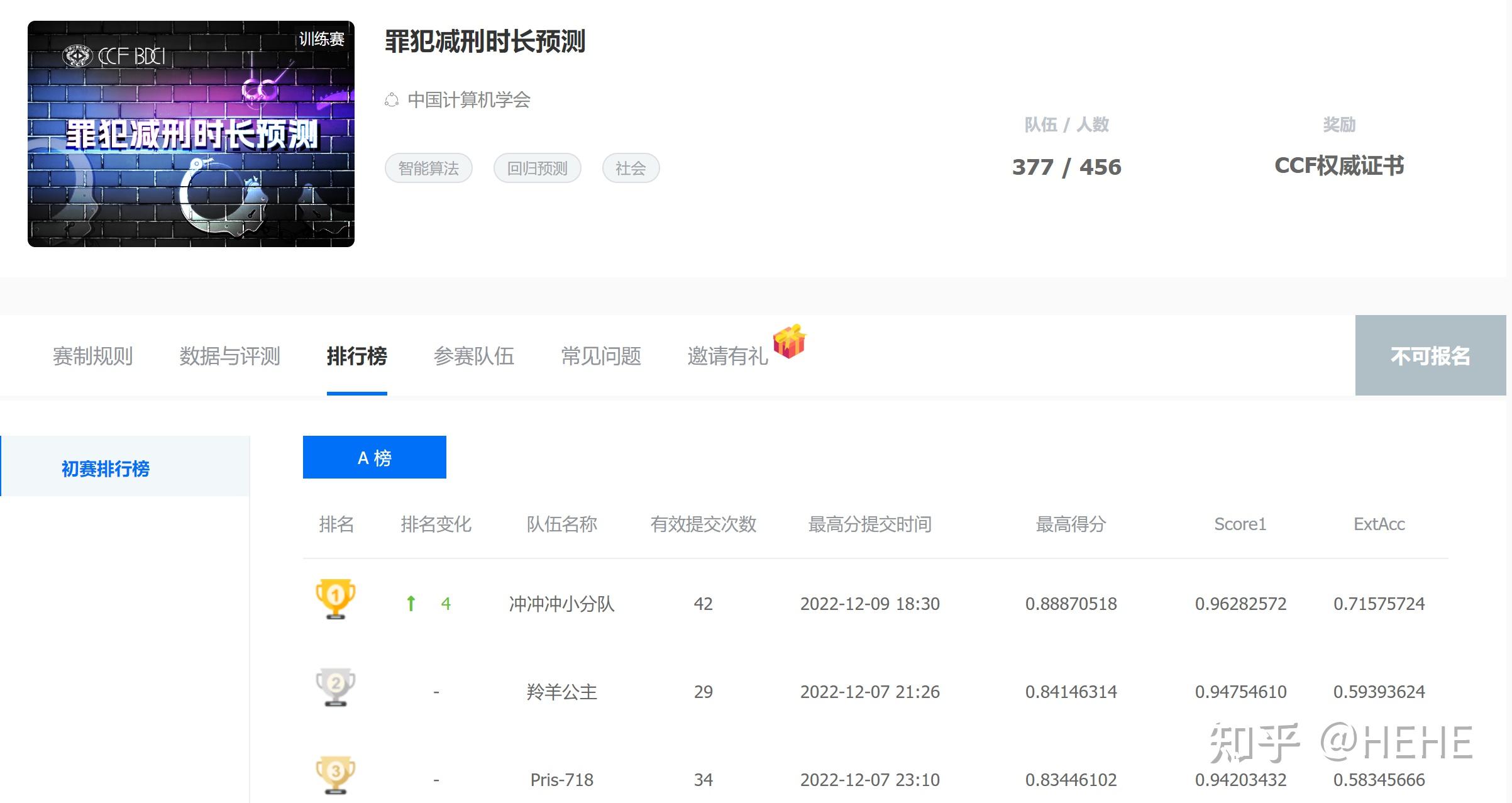Click the organizer icon beside 中国计算机学会
This screenshot has width=1512, height=803.
click(391, 100)
